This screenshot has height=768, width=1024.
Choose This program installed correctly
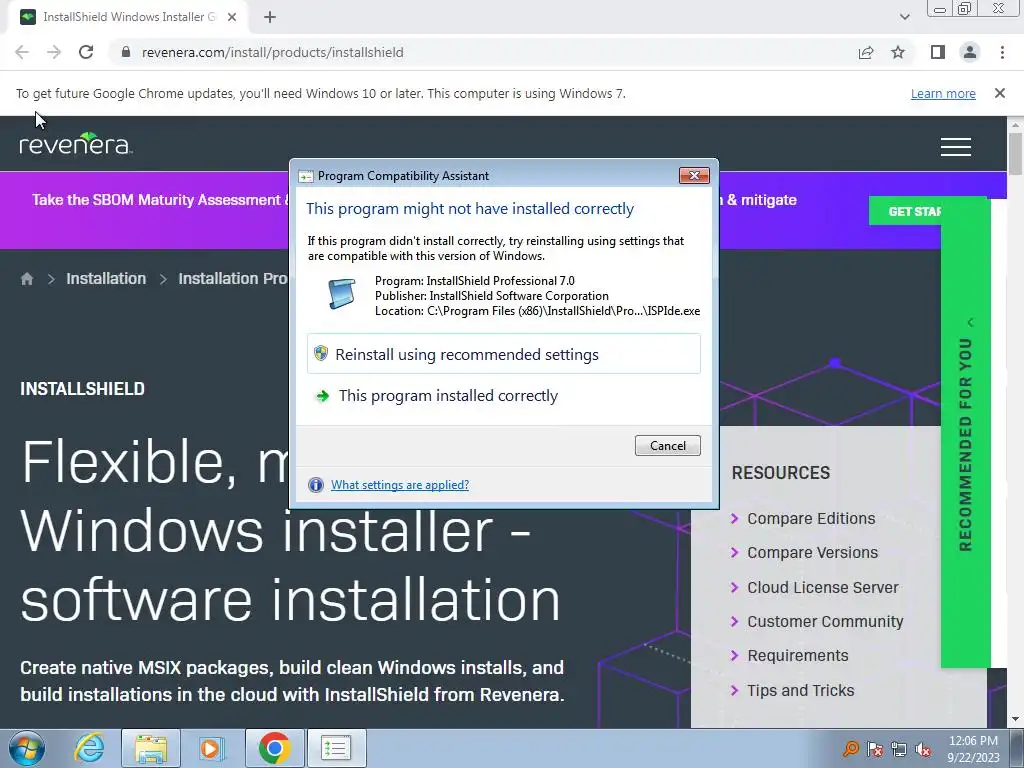coord(504,396)
